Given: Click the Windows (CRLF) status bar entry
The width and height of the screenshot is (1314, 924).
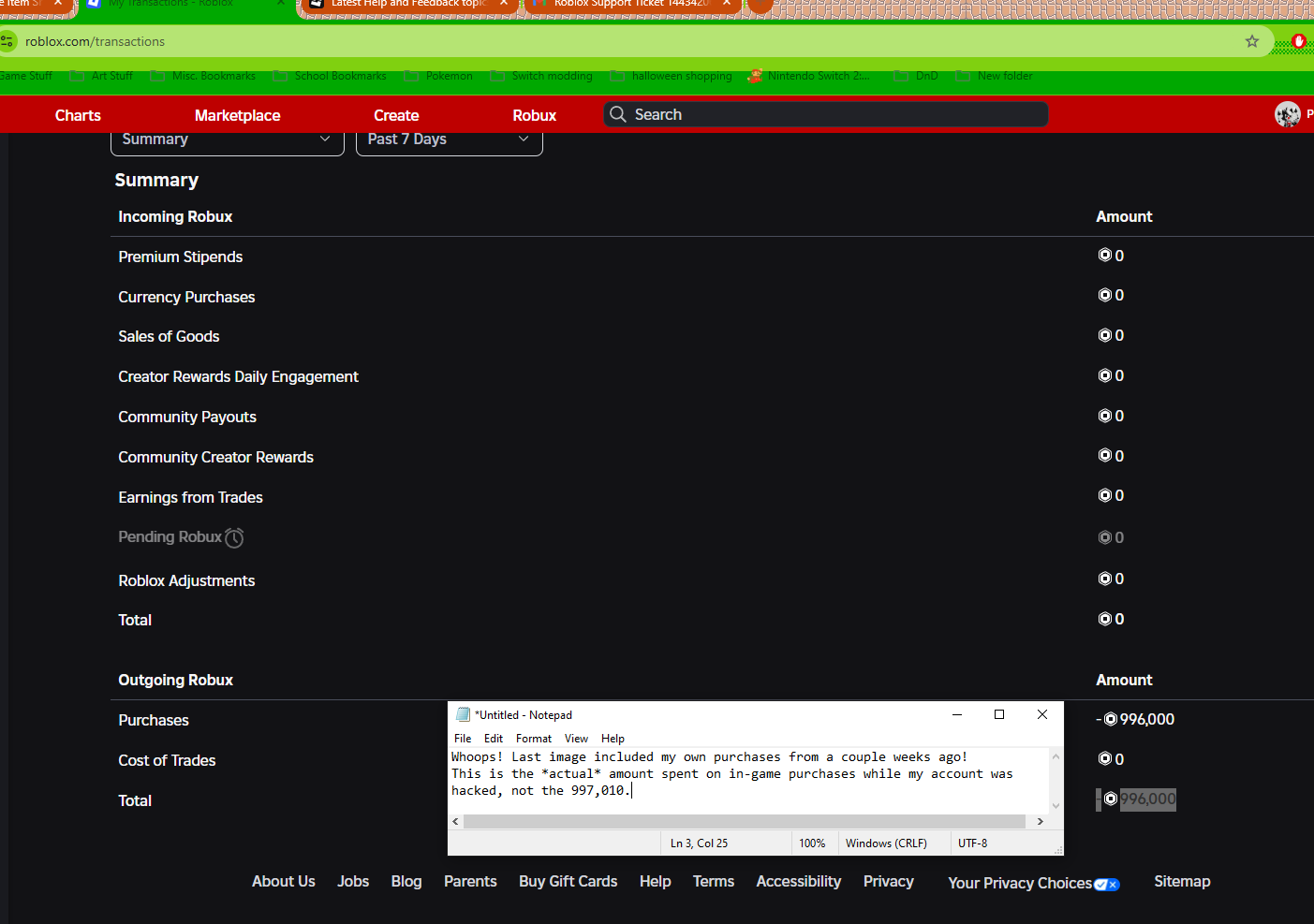Looking at the screenshot, I should 886,843.
